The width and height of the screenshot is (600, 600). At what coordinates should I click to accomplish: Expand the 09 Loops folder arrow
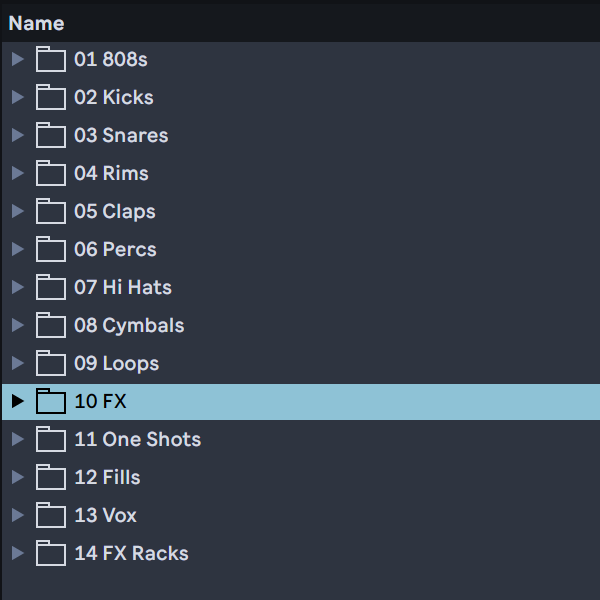click(x=17, y=363)
